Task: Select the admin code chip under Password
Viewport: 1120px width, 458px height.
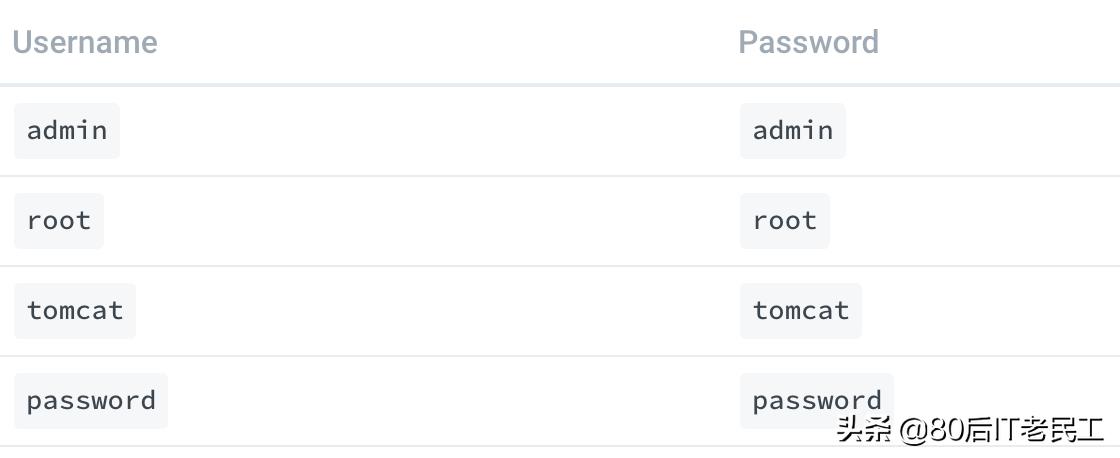Action: point(793,130)
